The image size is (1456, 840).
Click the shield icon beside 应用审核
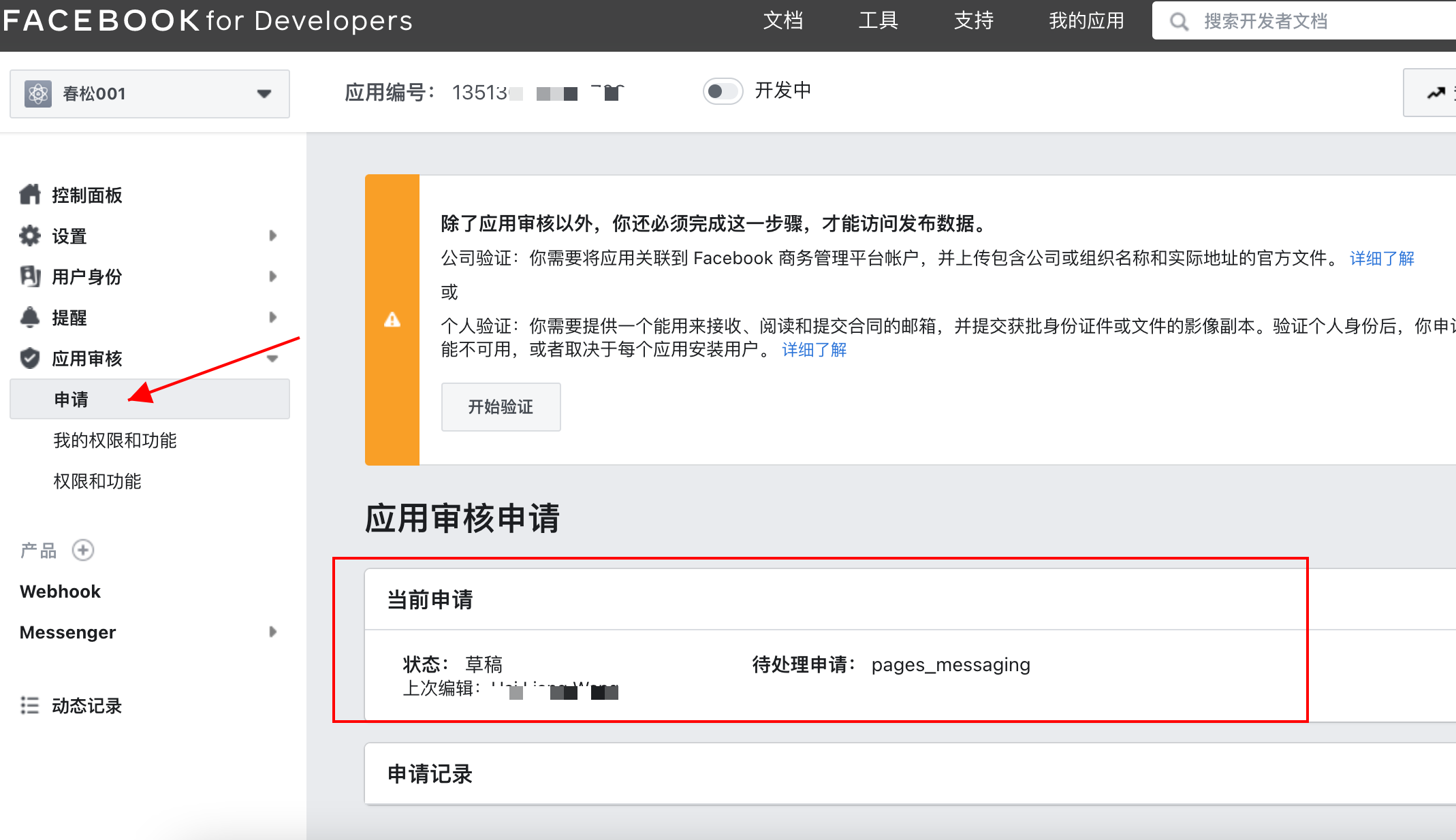point(30,358)
